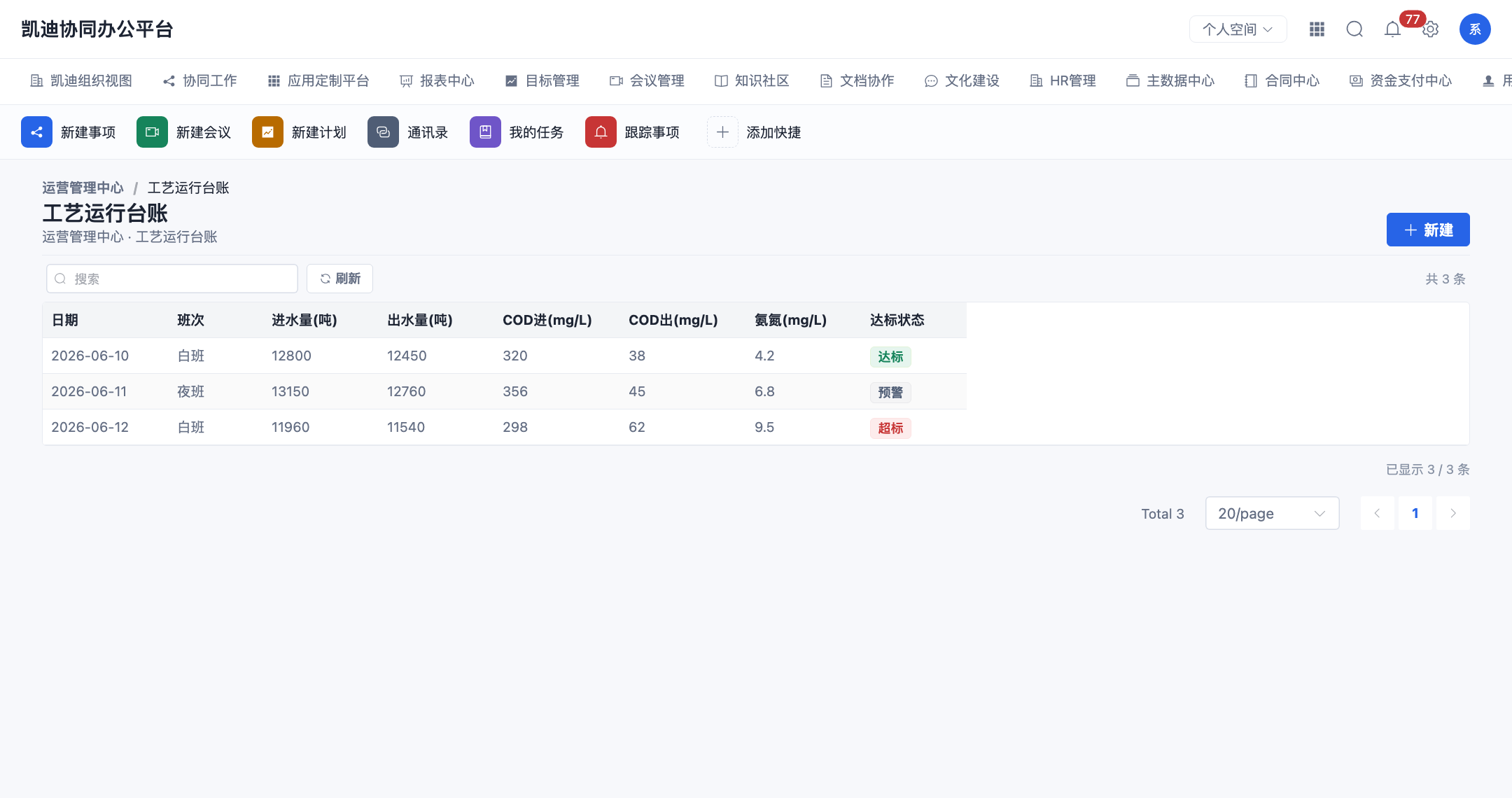Click the 添加快捷 label
1512x798 pixels.
773,132
